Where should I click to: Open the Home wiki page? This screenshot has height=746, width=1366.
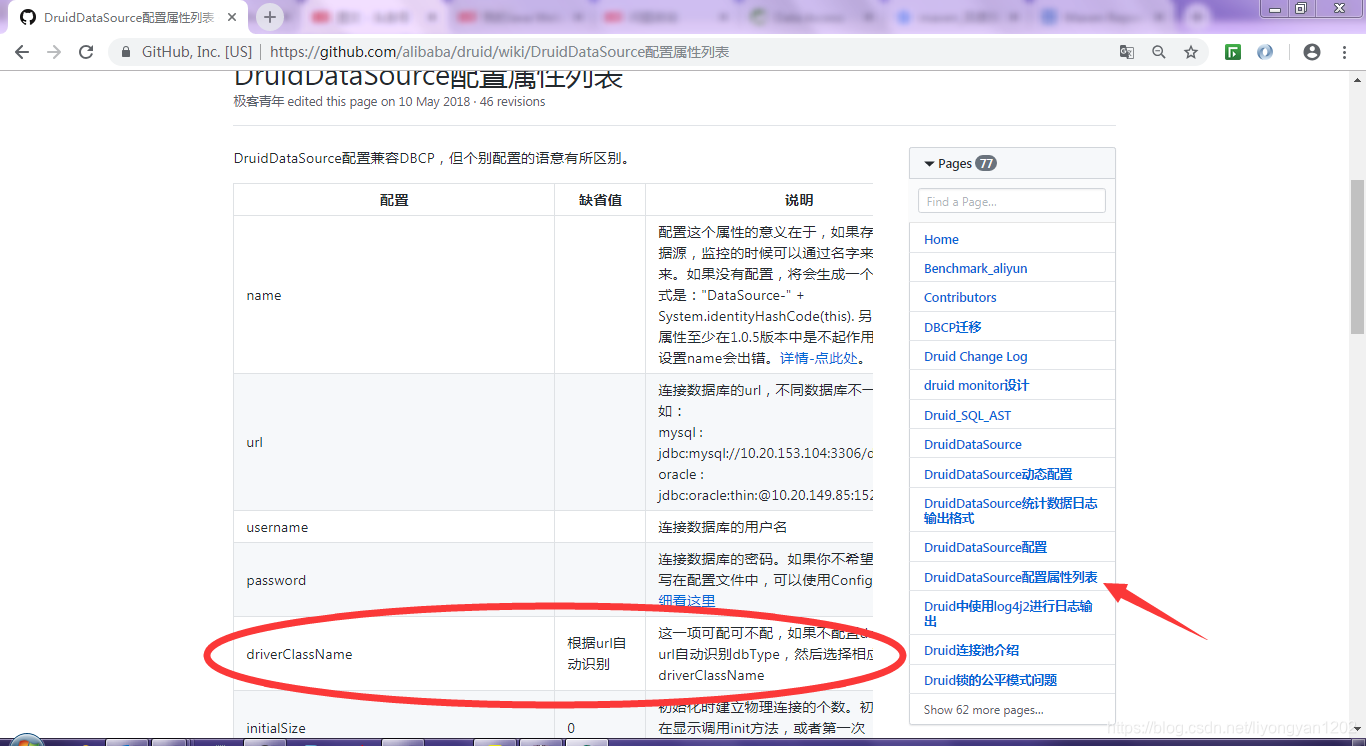pyautogui.click(x=941, y=239)
